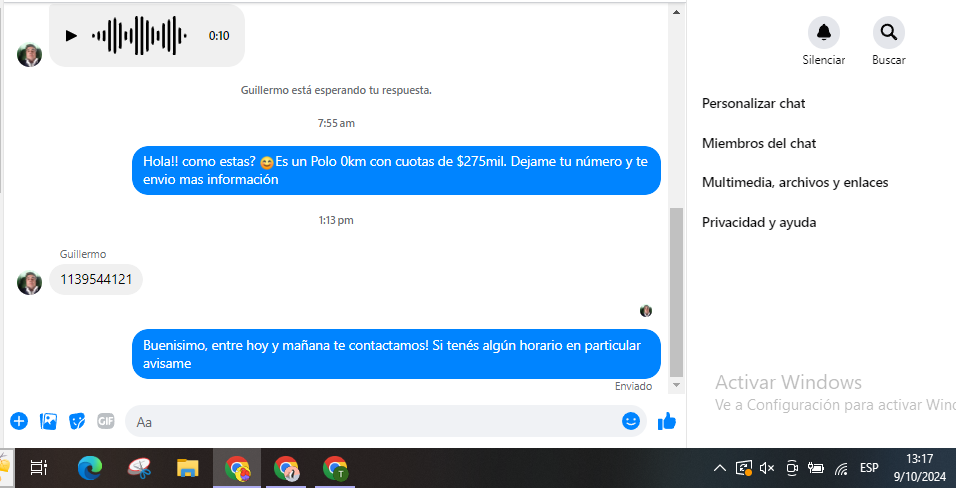Image resolution: width=956 pixels, height=488 pixels.
Task: Toggle the muted volume icon in tray
Action: pyautogui.click(x=767, y=468)
